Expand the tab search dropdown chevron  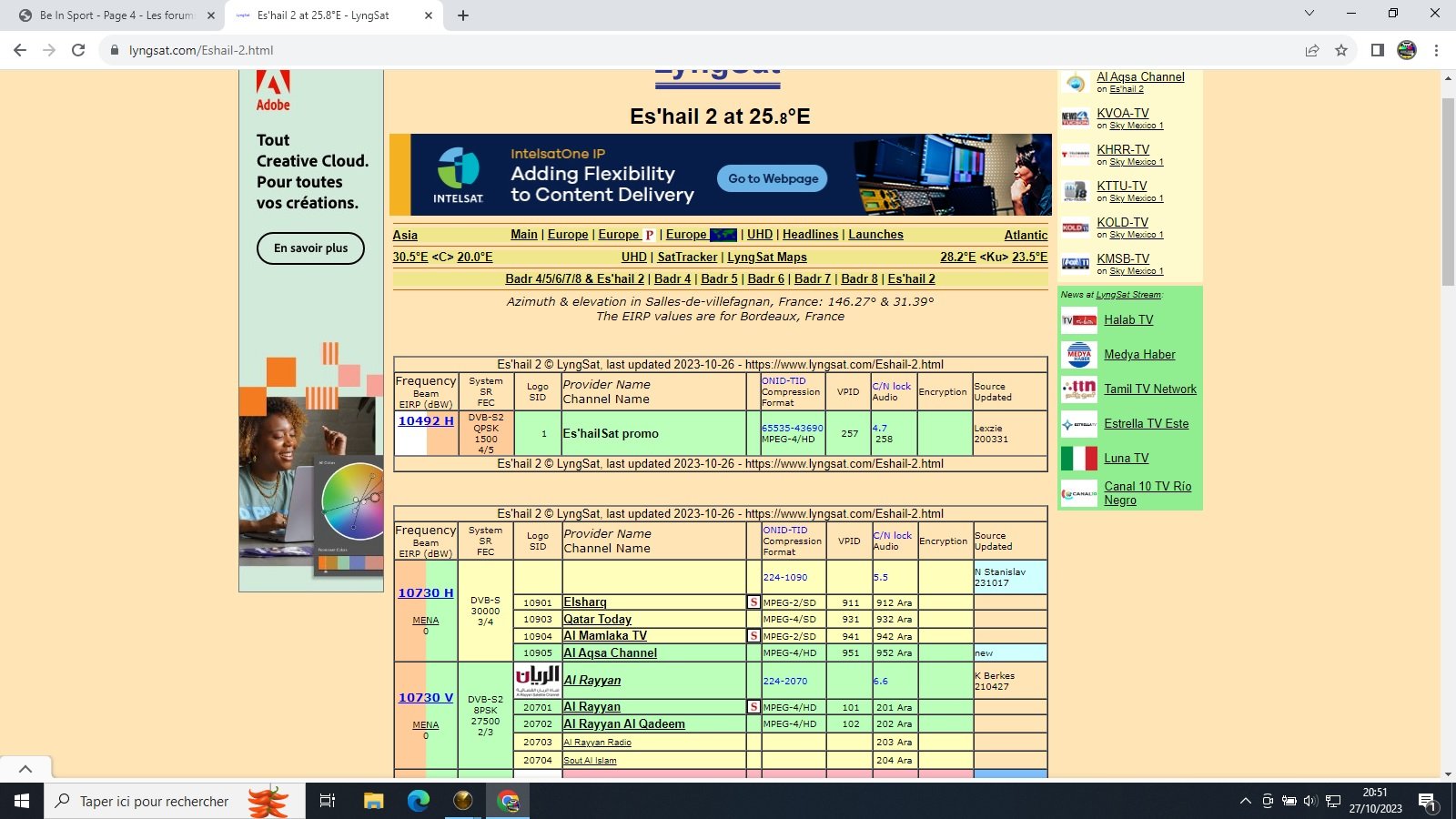(1309, 14)
